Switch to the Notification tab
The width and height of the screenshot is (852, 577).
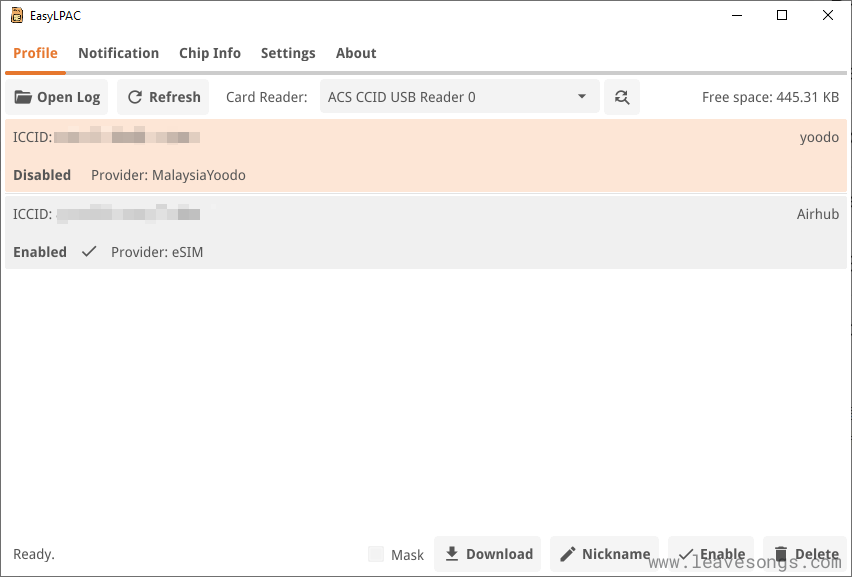118,53
